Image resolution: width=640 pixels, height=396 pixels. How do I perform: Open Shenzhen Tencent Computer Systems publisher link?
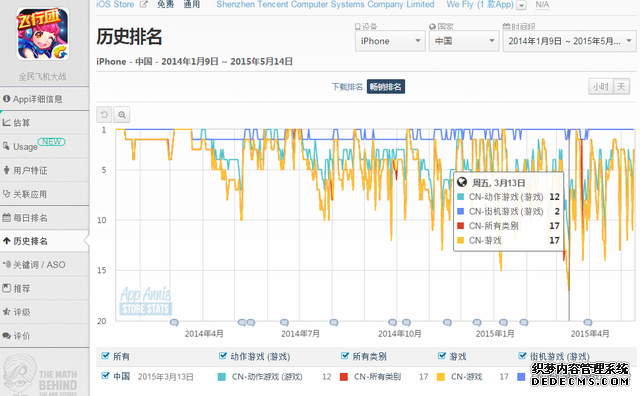[325, 4]
